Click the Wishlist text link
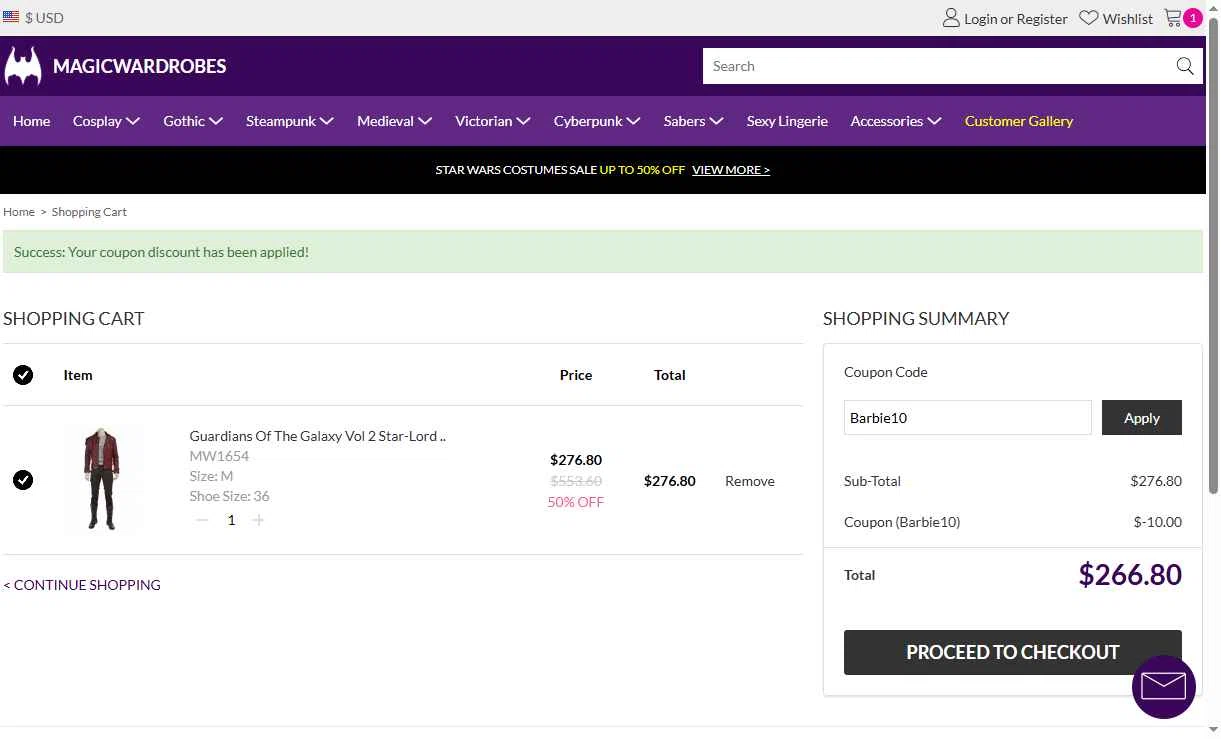The width and height of the screenshot is (1221, 739). [1128, 19]
